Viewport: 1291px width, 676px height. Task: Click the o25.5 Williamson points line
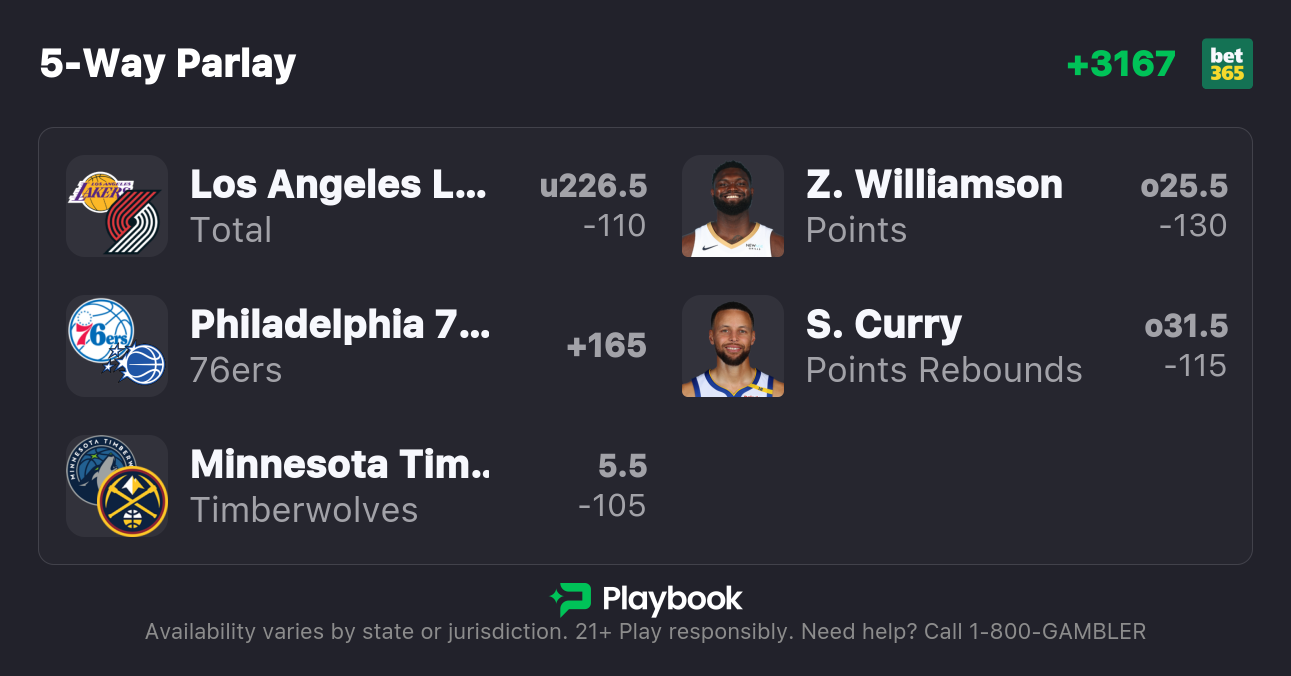(1183, 186)
